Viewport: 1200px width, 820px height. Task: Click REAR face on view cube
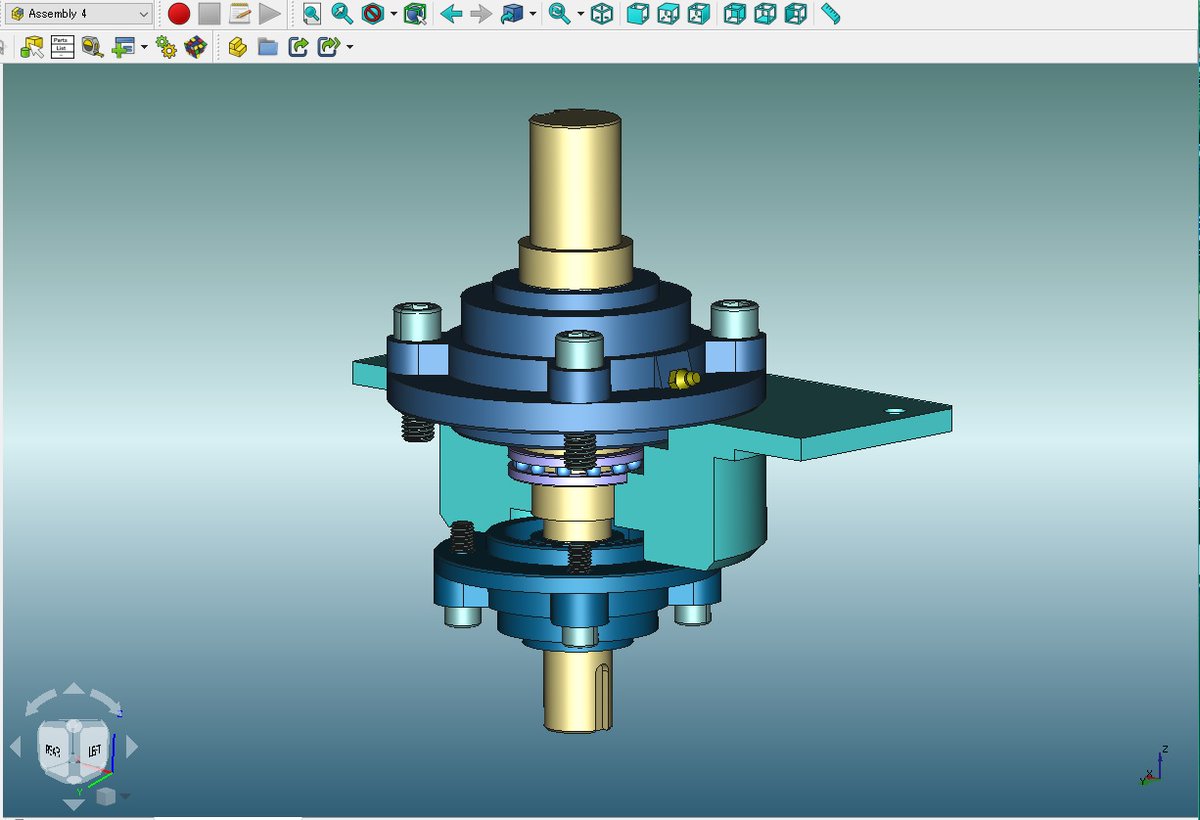tap(55, 751)
